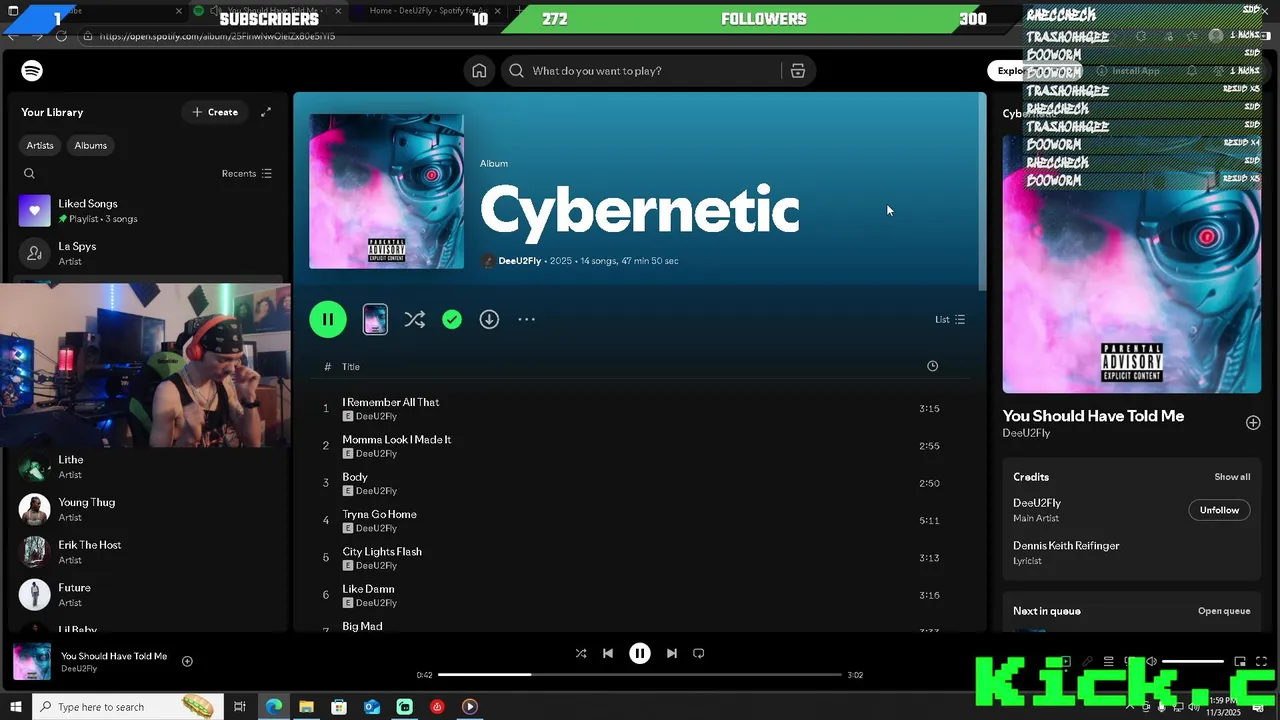The height and width of the screenshot is (720, 1280).
Task: Remove Cybernetic from library via the green checkmark
Action: tap(452, 319)
